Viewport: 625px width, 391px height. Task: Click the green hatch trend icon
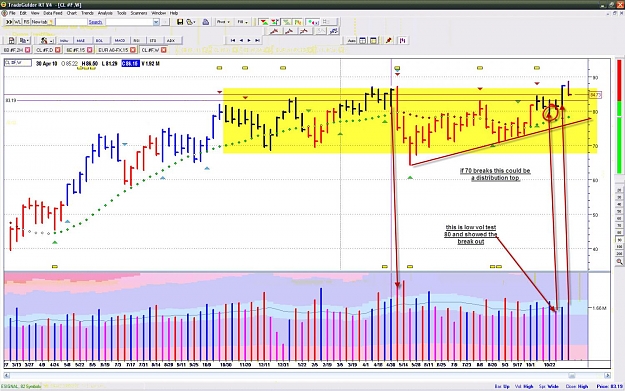(x=287, y=22)
